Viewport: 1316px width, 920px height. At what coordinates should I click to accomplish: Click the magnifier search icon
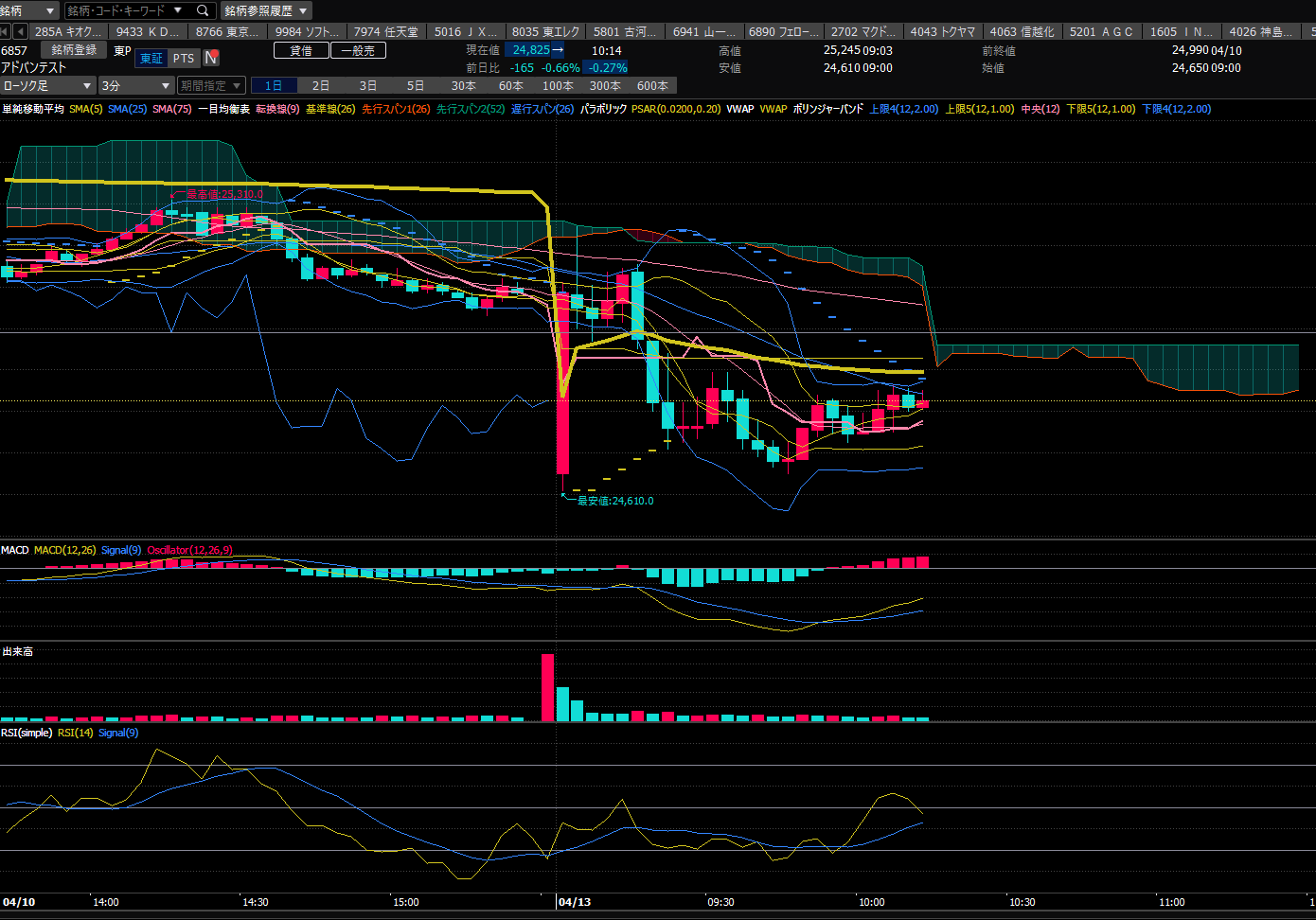pyautogui.click(x=203, y=10)
